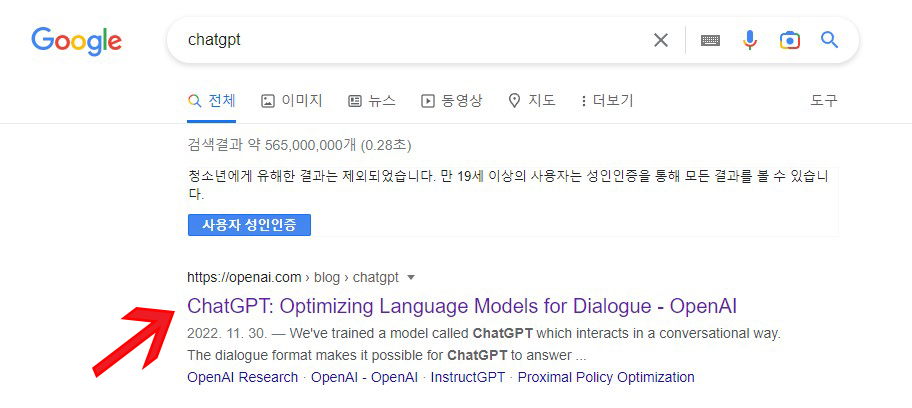Switch to the 뉴스 tab
This screenshot has height=408, width=912.
click(372, 101)
